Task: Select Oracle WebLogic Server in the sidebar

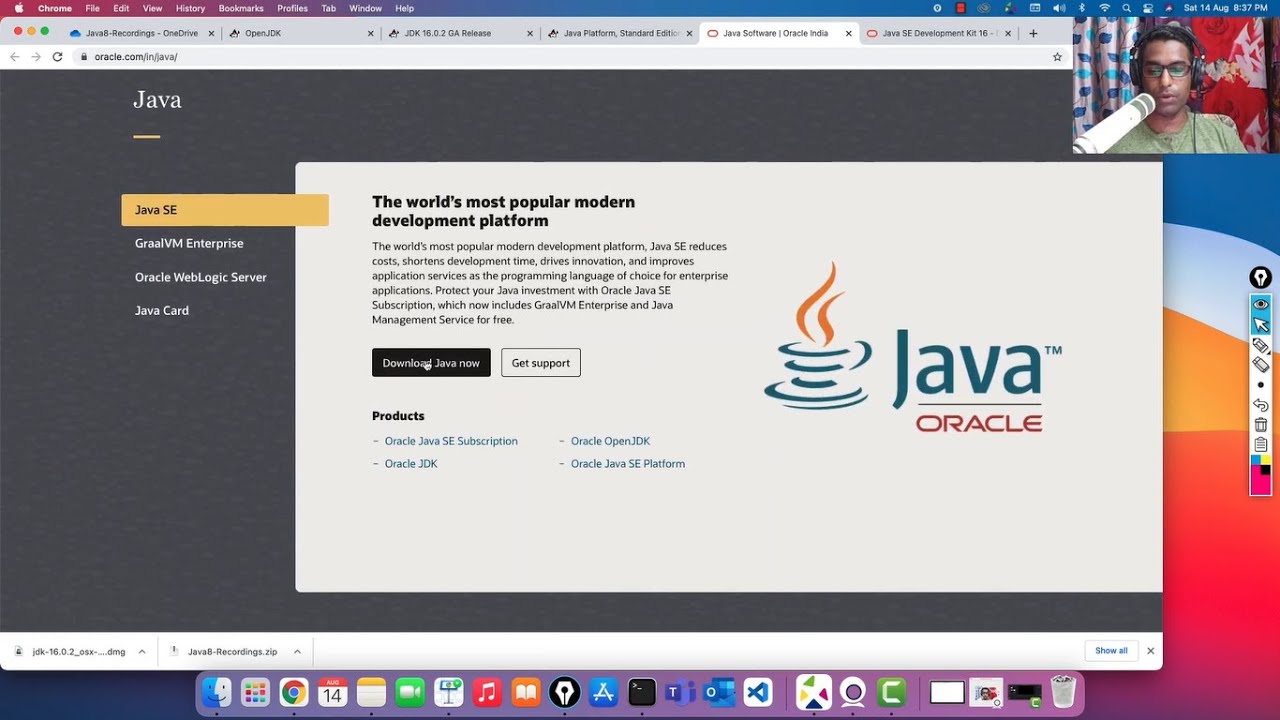Action: click(201, 277)
